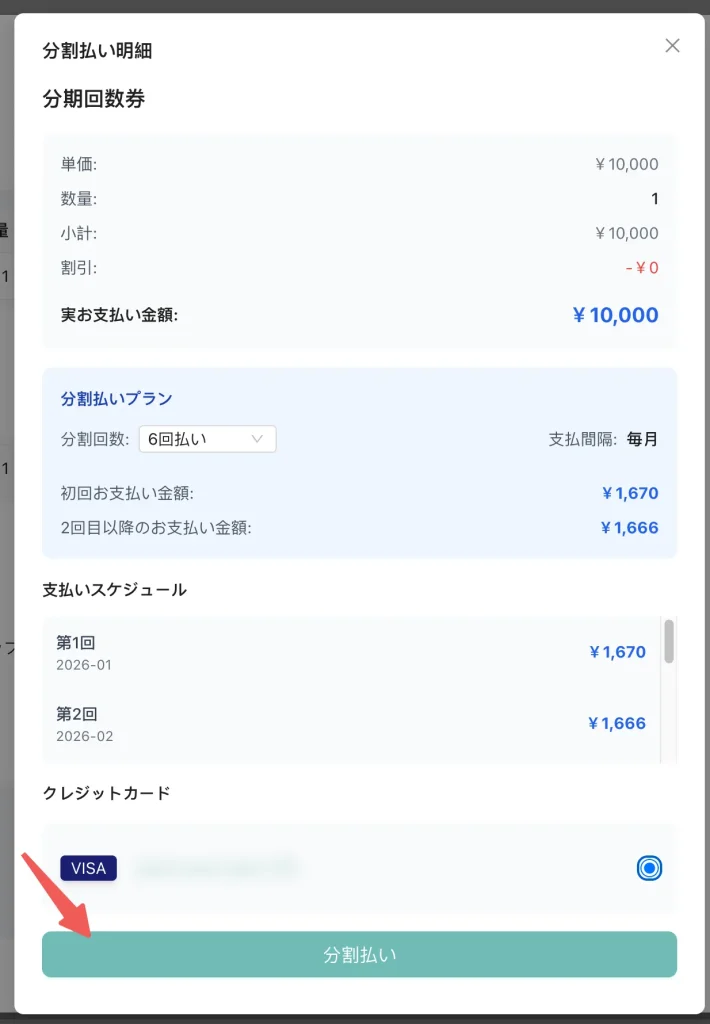Click the 2回目以降のお支払い金額 label
This screenshot has height=1024, width=710.
(x=156, y=527)
